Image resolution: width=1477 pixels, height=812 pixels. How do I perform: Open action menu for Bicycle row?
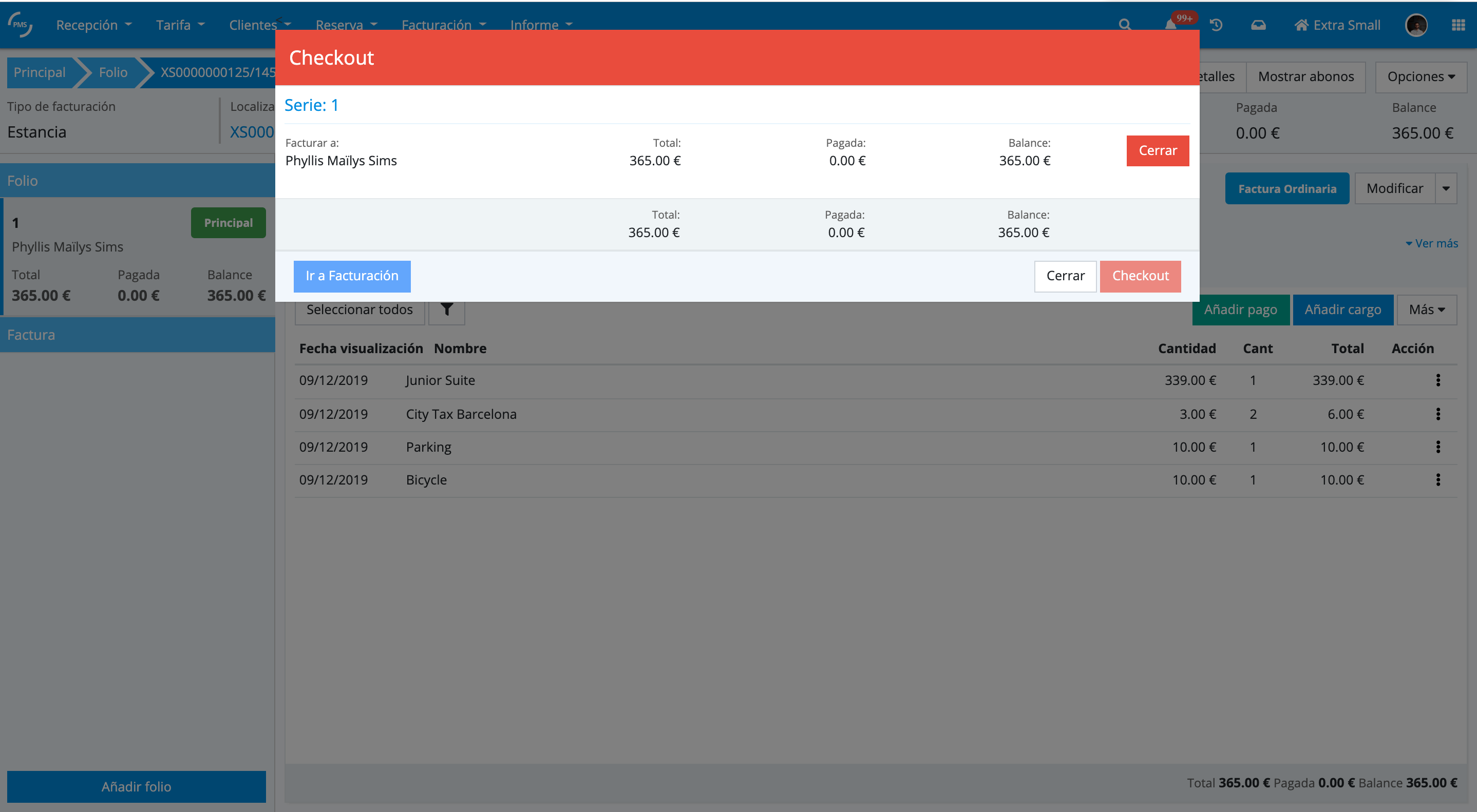point(1437,479)
